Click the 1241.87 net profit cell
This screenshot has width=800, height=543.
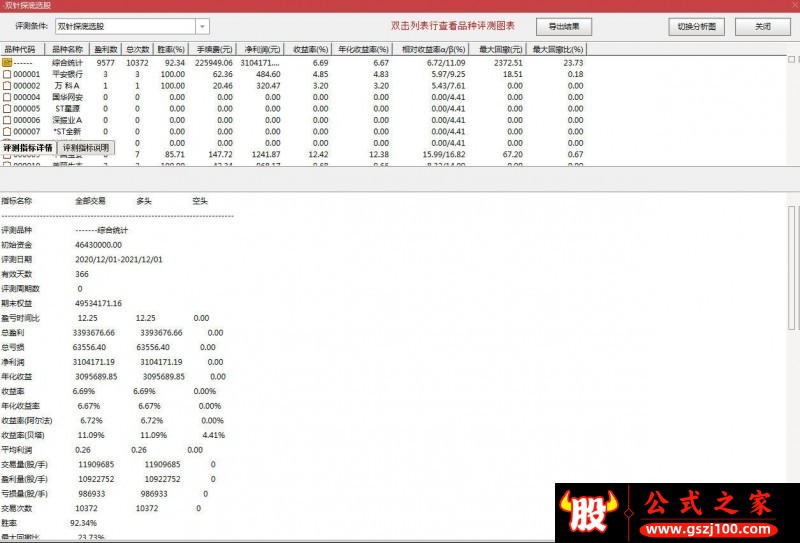coord(266,155)
